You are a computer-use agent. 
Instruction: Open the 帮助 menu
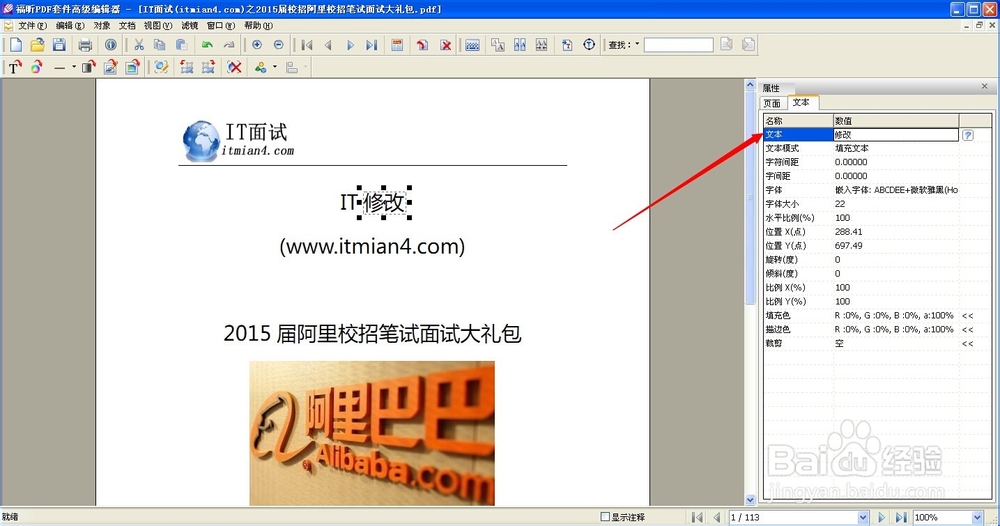click(258, 26)
